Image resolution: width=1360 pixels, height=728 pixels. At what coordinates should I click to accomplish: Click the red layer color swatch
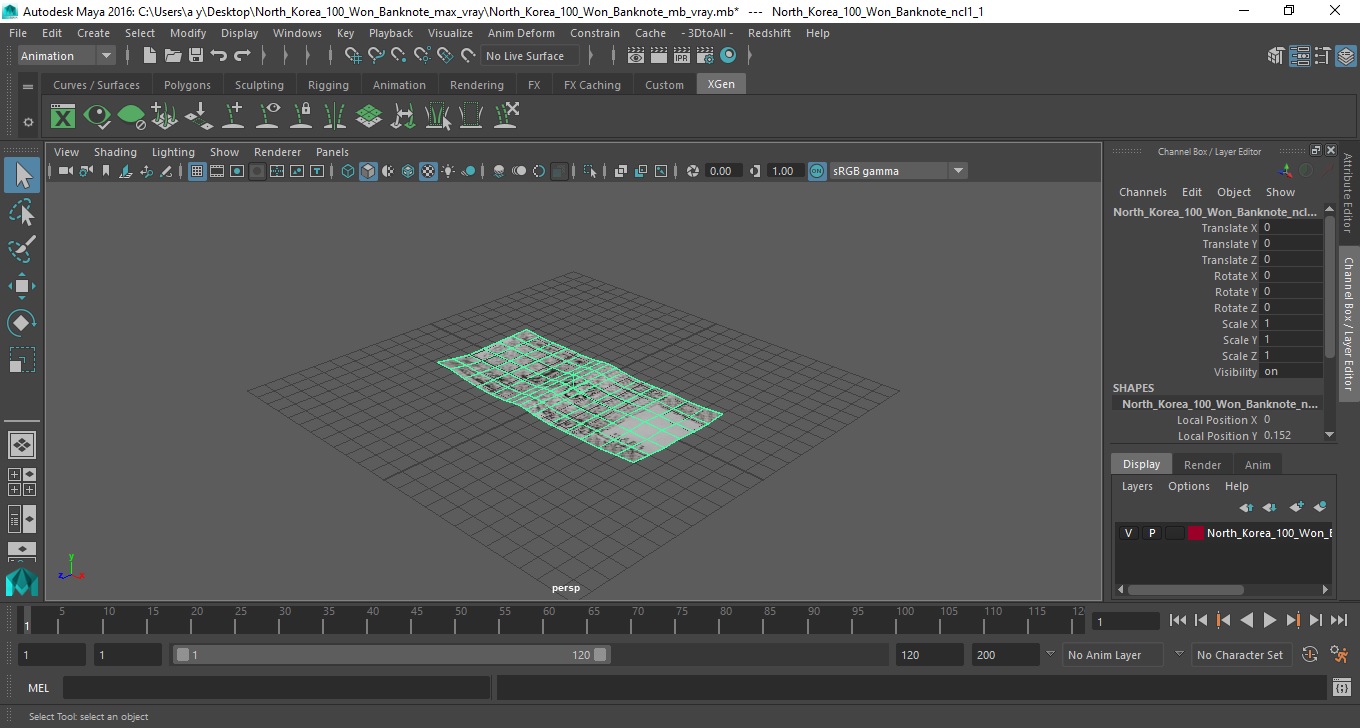[1196, 533]
